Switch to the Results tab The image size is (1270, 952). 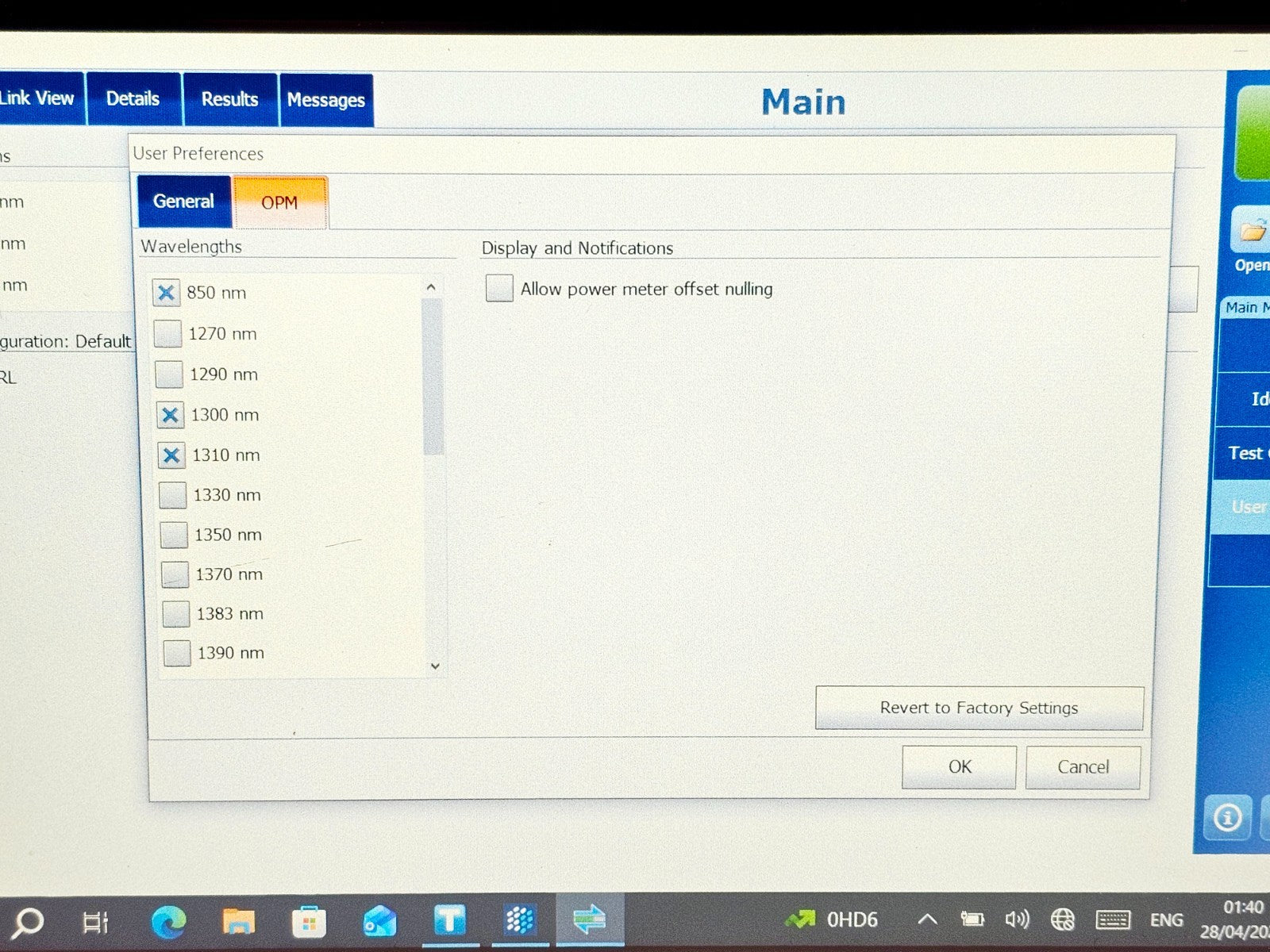(x=230, y=99)
